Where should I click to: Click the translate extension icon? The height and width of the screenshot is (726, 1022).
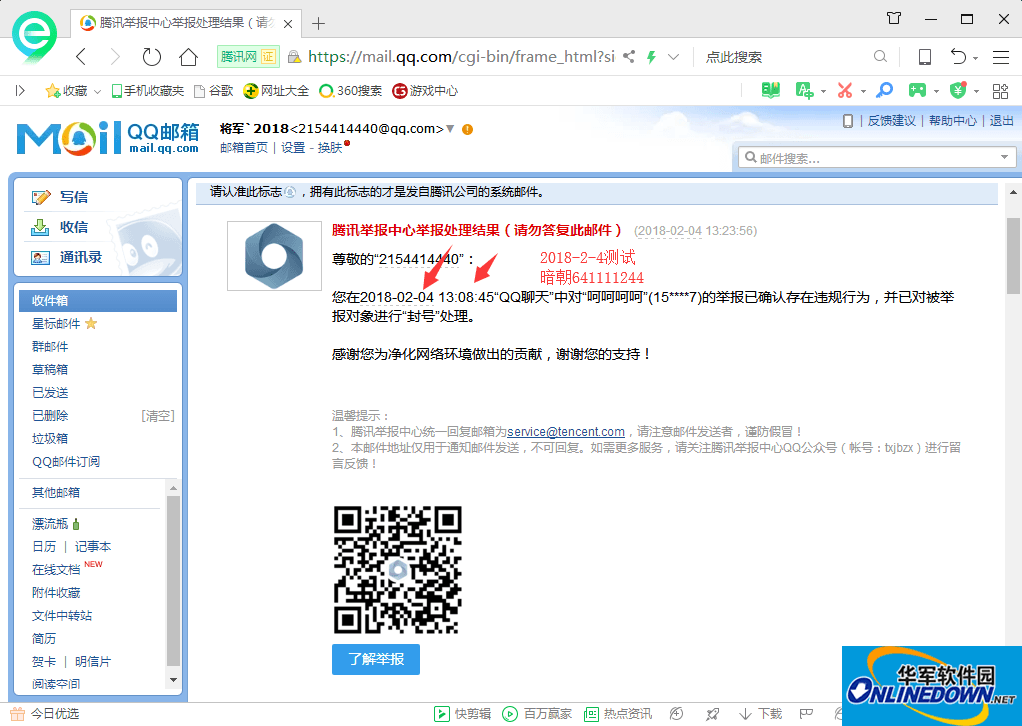(804, 91)
